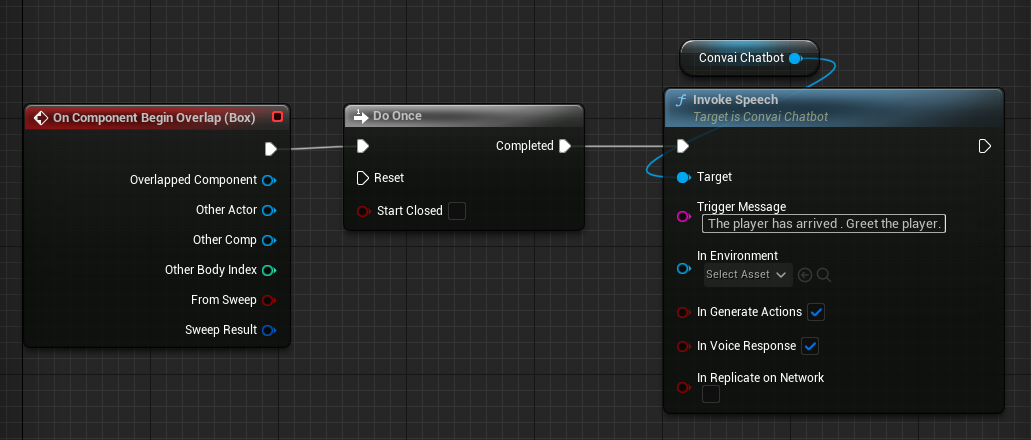Screen dimensions: 1031x440
Task: Click the use selected asset arrow icon
Action: 806,274
